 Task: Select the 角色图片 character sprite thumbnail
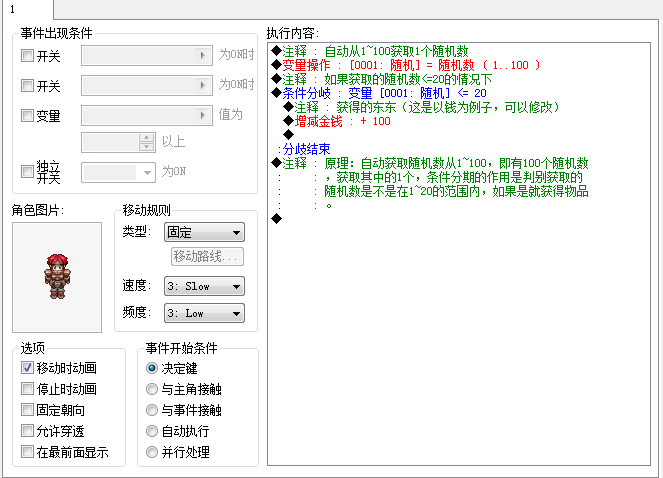[57, 277]
